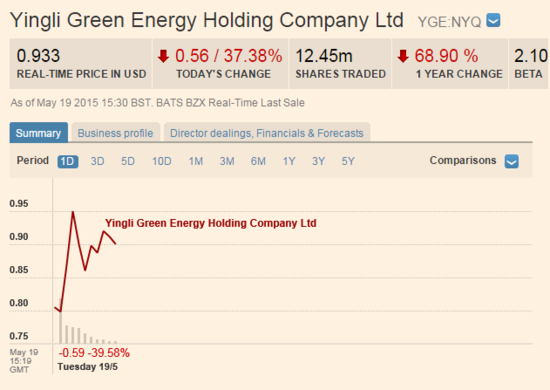Click the Yingli Green Energy chart series label
The width and height of the screenshot is (550, 390).
point(211,223)
